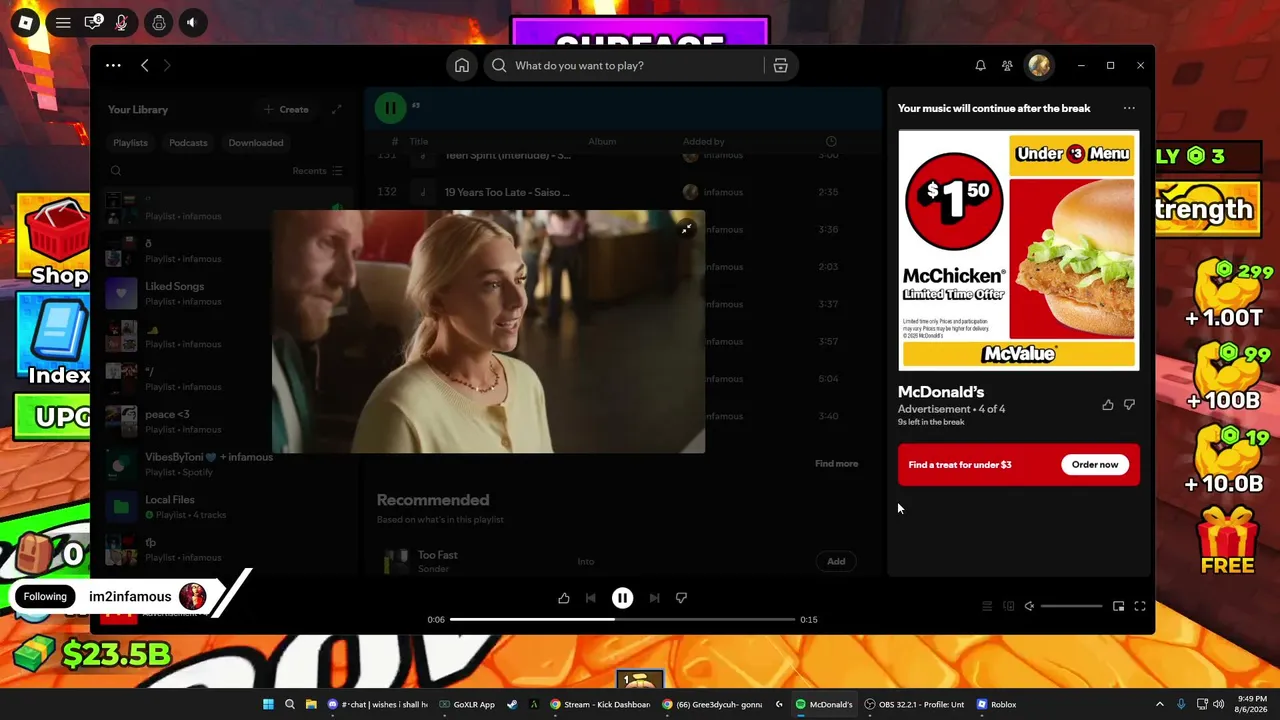Expand Your Library panel

coord(337,109)
